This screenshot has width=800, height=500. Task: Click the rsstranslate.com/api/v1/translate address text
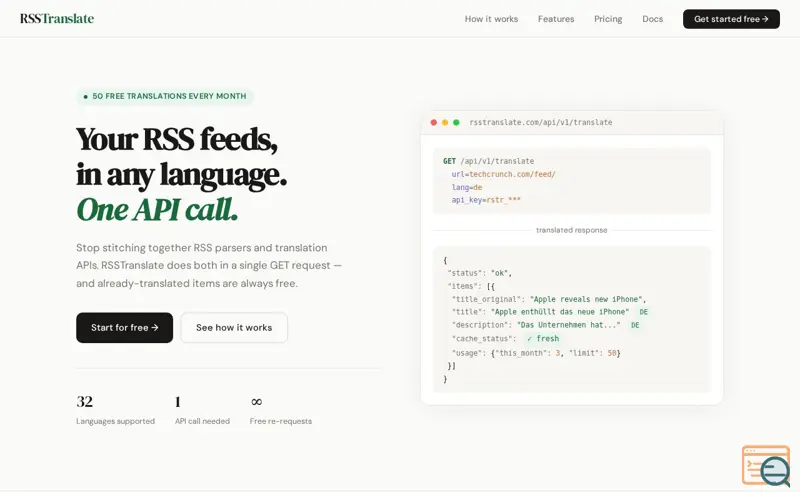(540, 122)
